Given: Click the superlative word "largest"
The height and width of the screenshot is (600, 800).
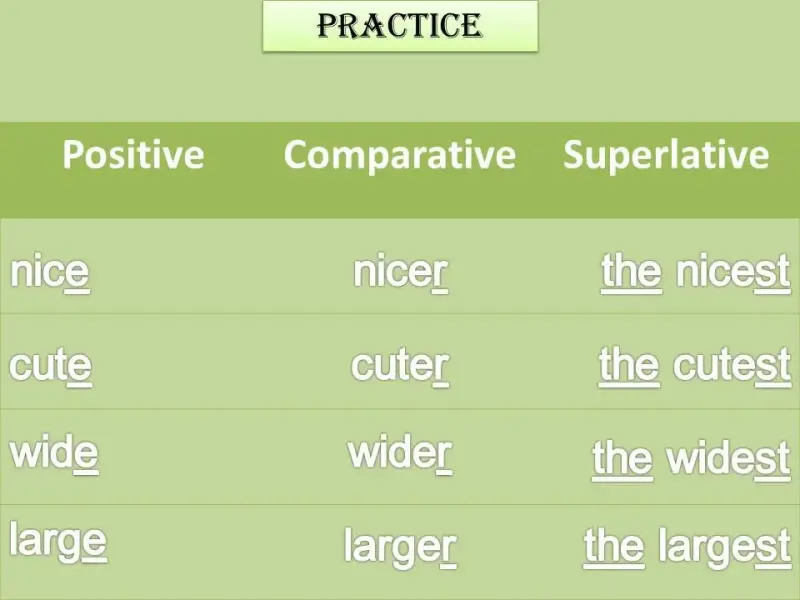Looking at the screenshot, I should point(724,547).
